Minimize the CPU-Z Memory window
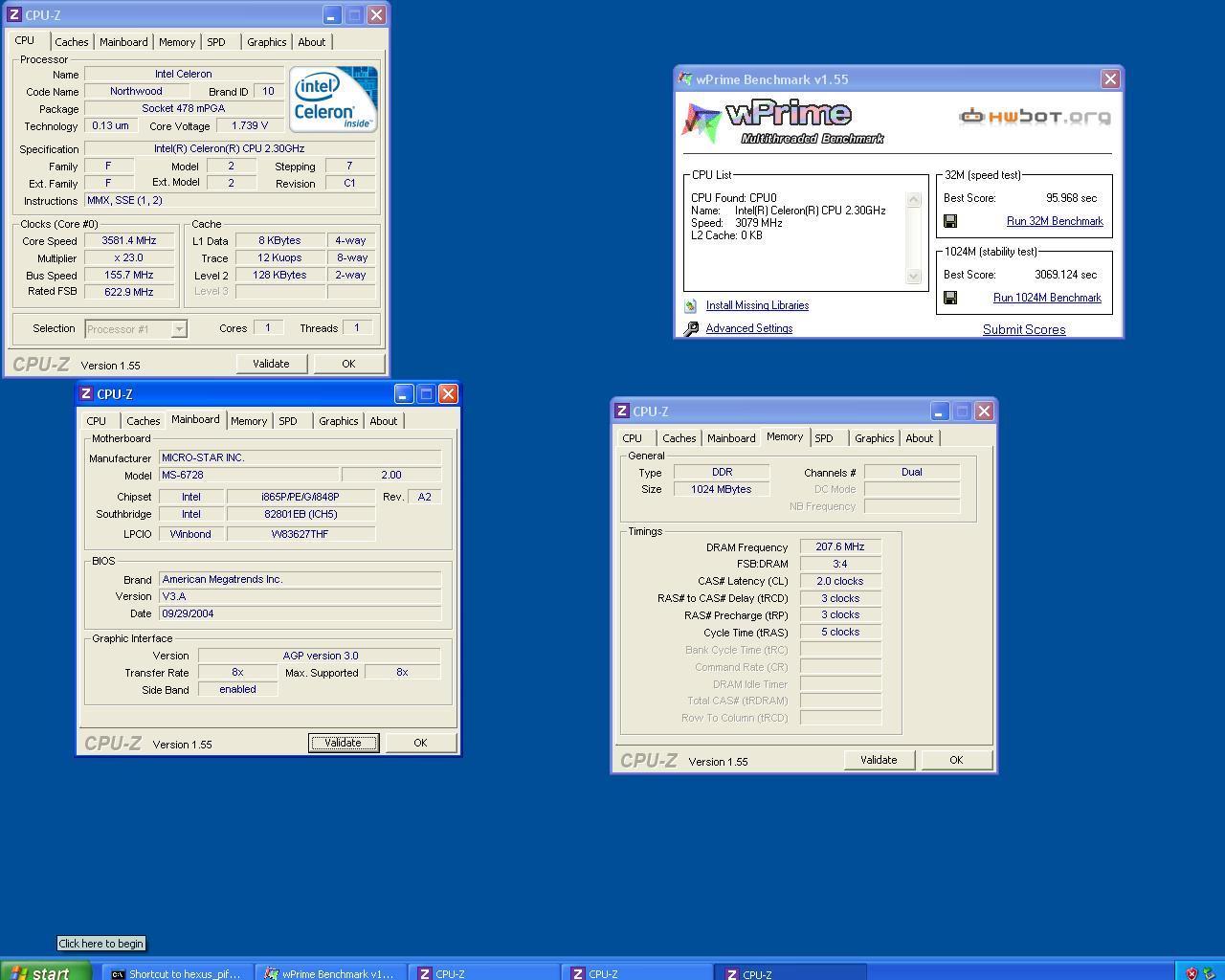The height and width of the screenshot is (980, 1225). [939, 412]
